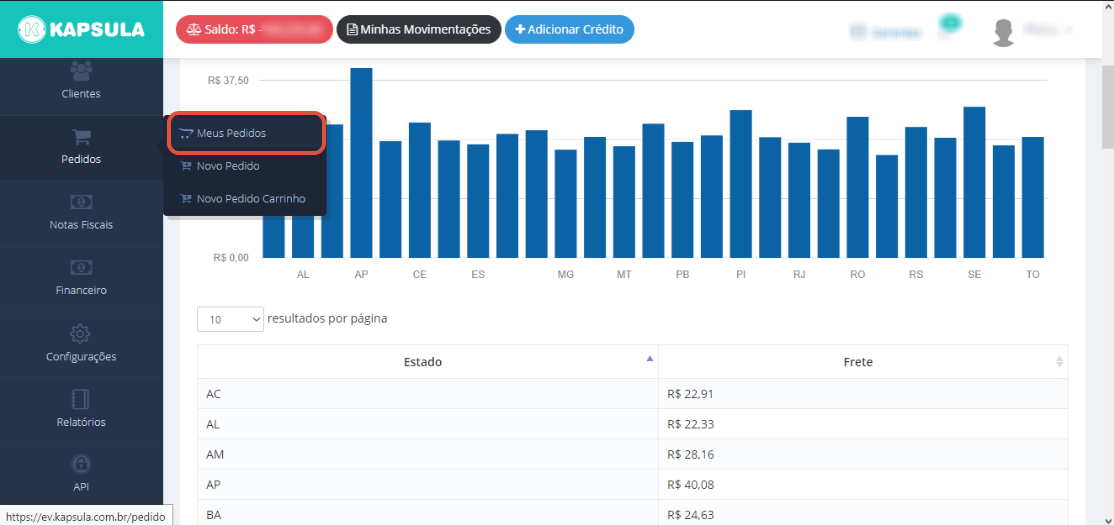Click the freight value R$ 40,08
Screen dimensions: 1114x525
tap(691, 485)
